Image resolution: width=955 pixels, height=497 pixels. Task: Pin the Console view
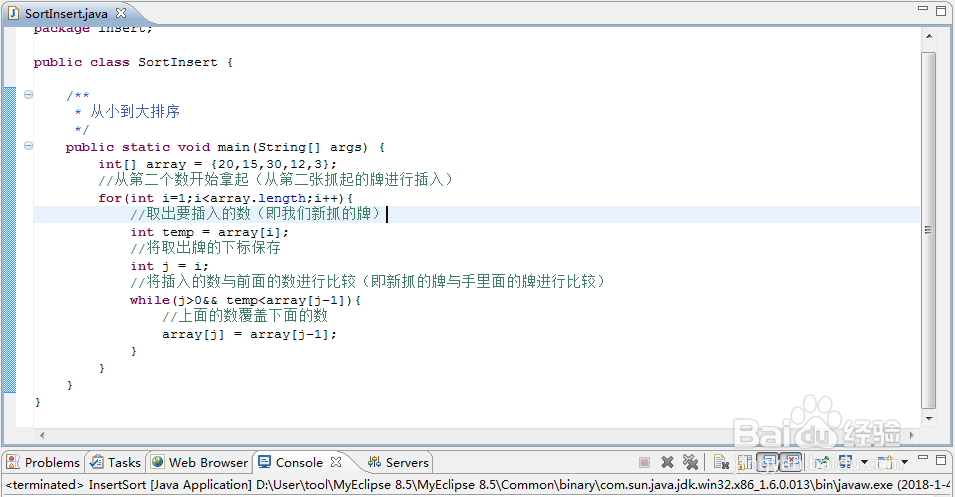820,462
